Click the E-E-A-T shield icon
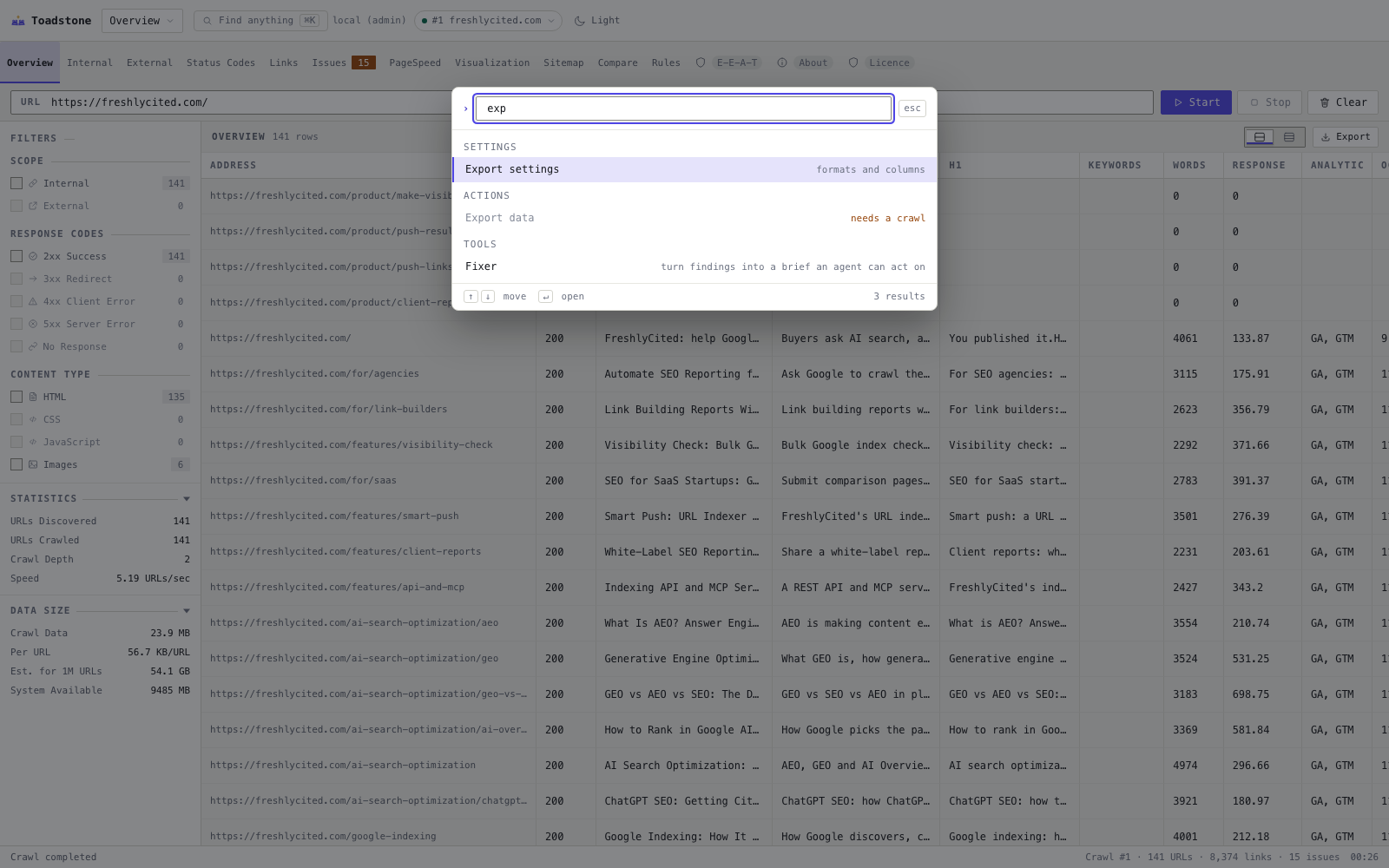Image resolution: width=1389 pixels, height=868 pixels. [x=701, y=62]
